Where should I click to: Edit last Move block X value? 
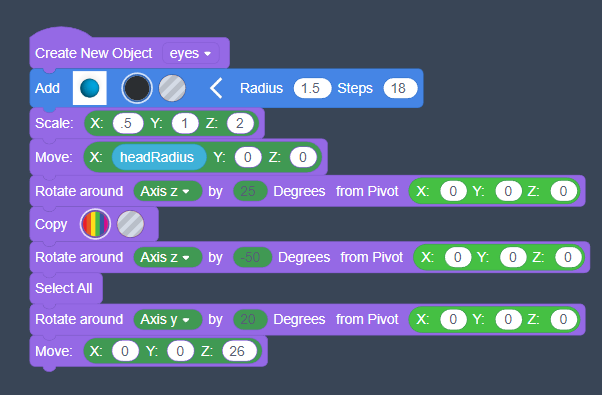(125, 351)
